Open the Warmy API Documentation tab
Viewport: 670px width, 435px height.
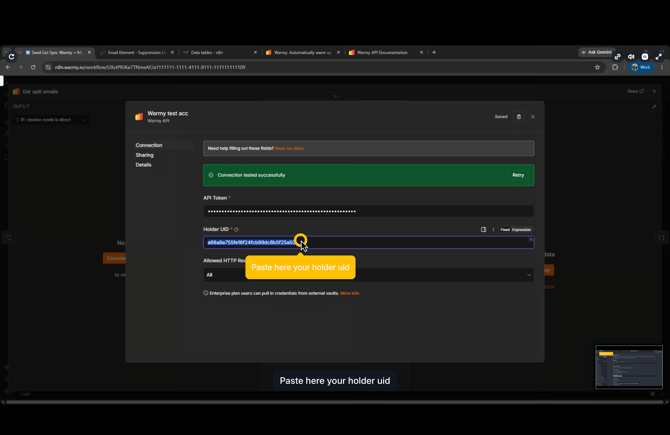point(382,53)
